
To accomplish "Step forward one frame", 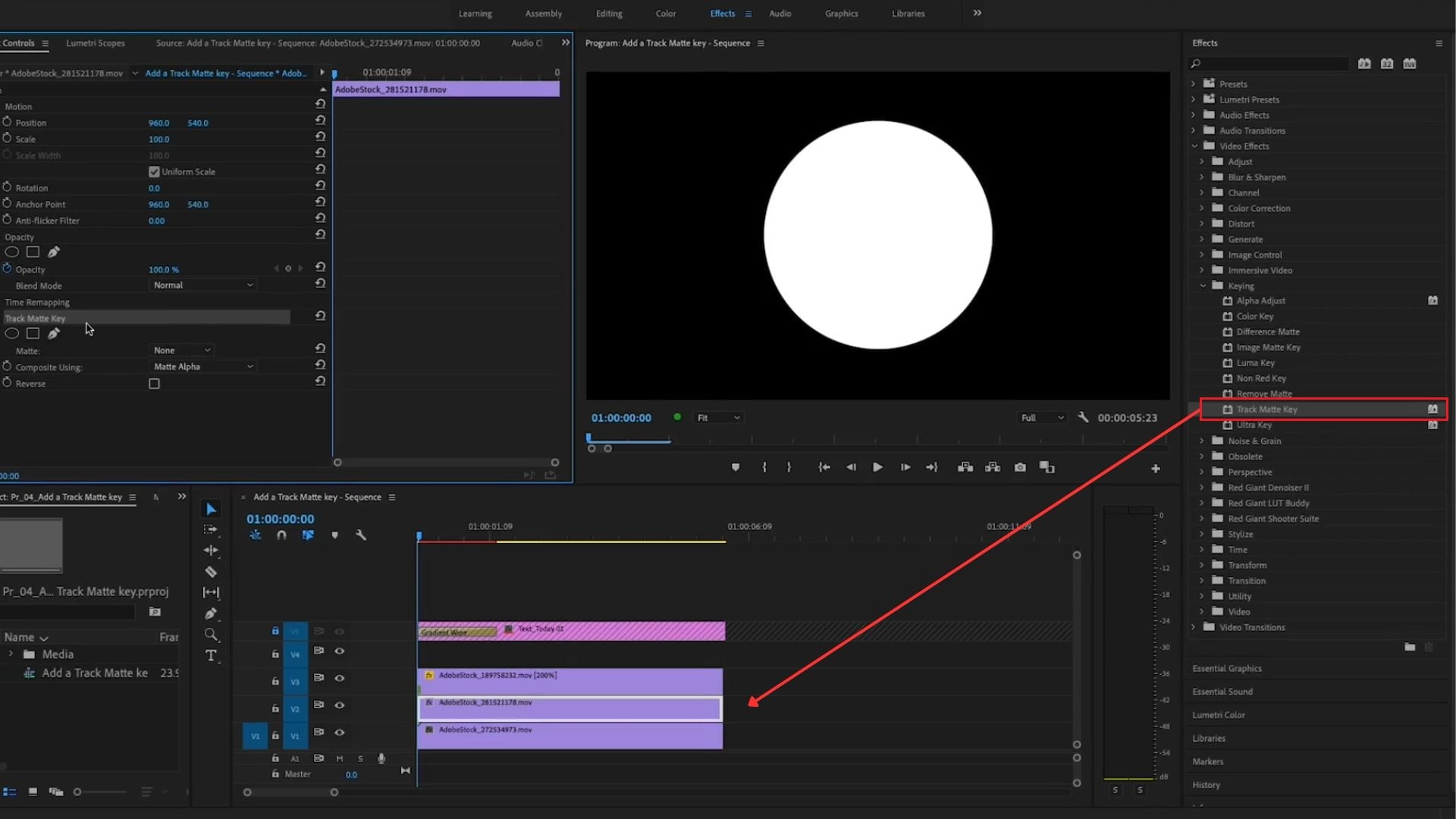I will (x=905, y=467).
